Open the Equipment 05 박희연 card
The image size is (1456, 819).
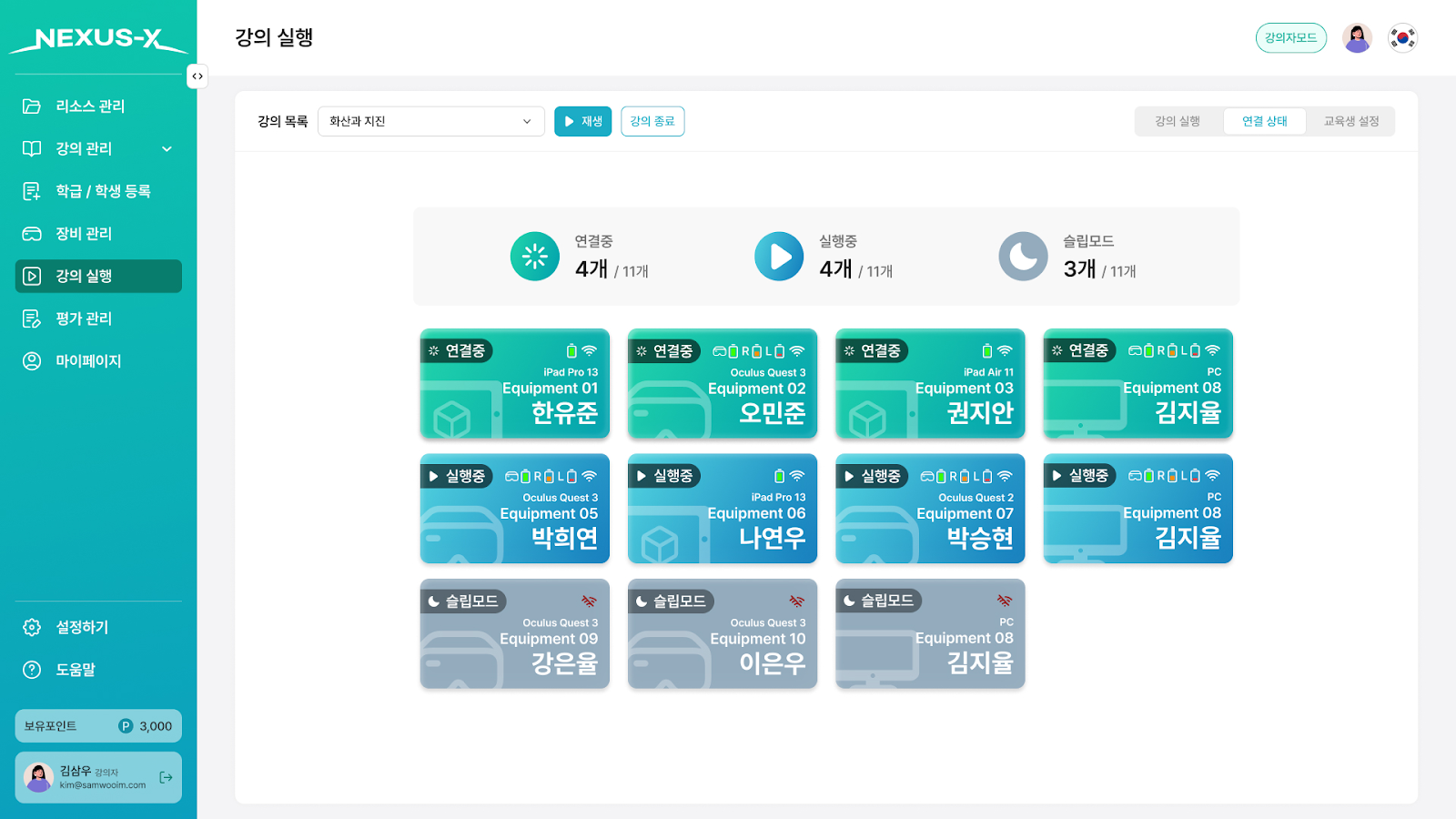coord(515,509)
